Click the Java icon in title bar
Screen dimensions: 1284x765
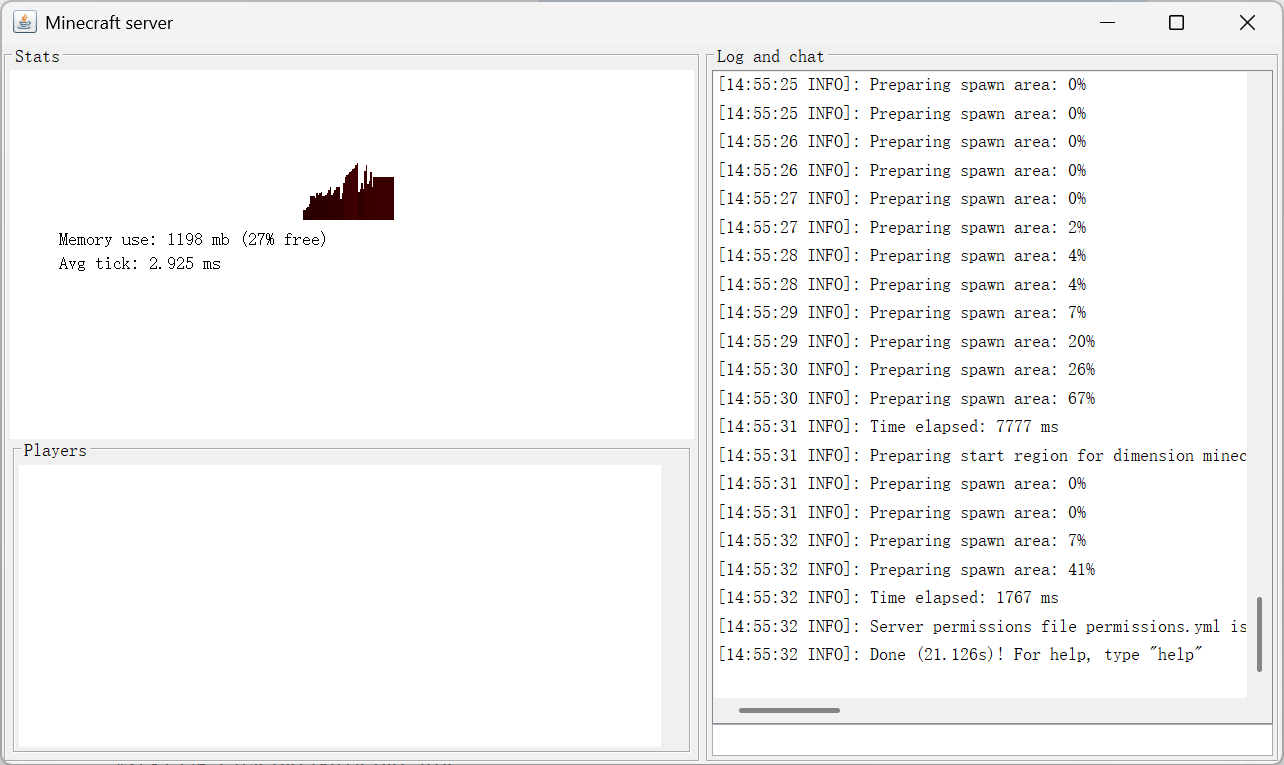(x=25, y=22)
